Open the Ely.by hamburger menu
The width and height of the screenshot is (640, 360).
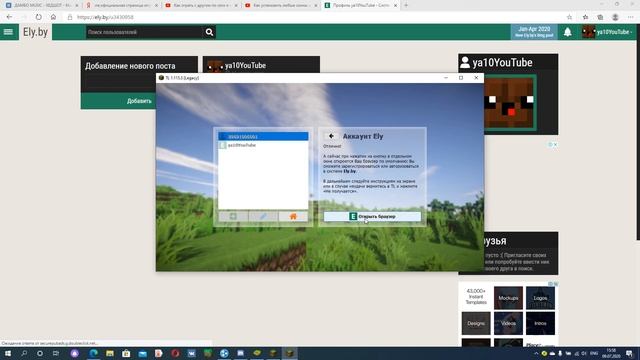click(9, 32)
